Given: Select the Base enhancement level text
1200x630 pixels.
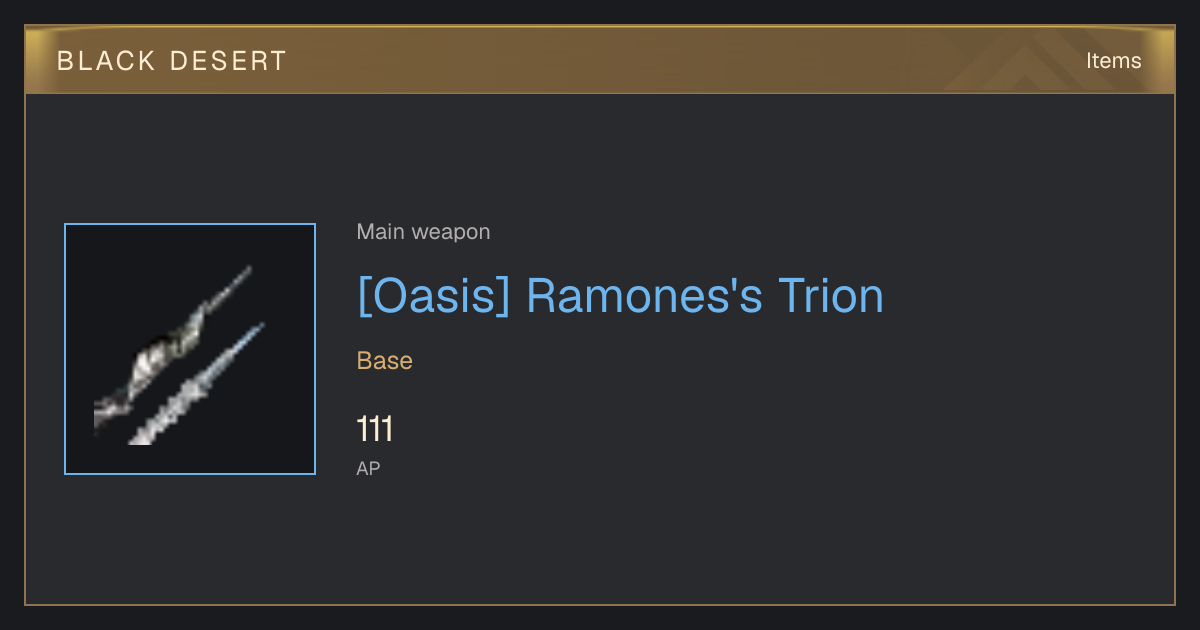Looking at the screenshot, I should point(385,361).
